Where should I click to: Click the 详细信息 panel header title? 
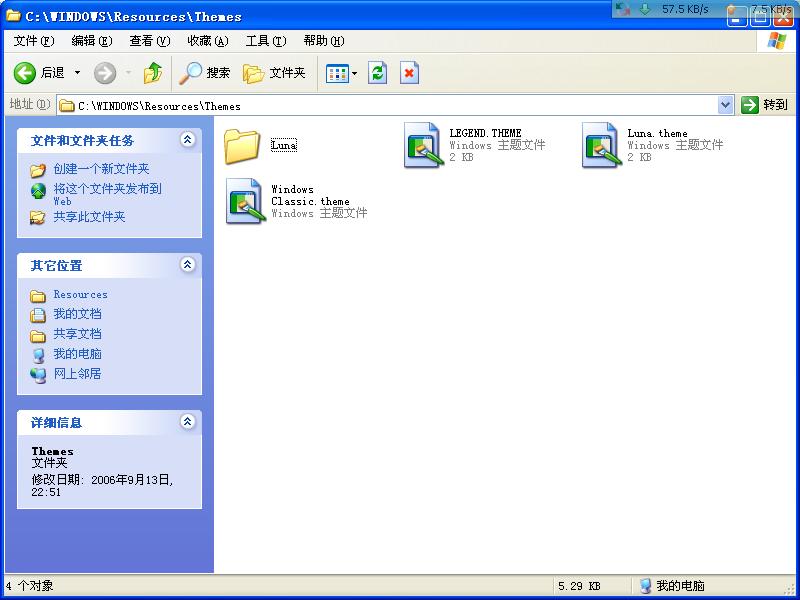point(57,423)
